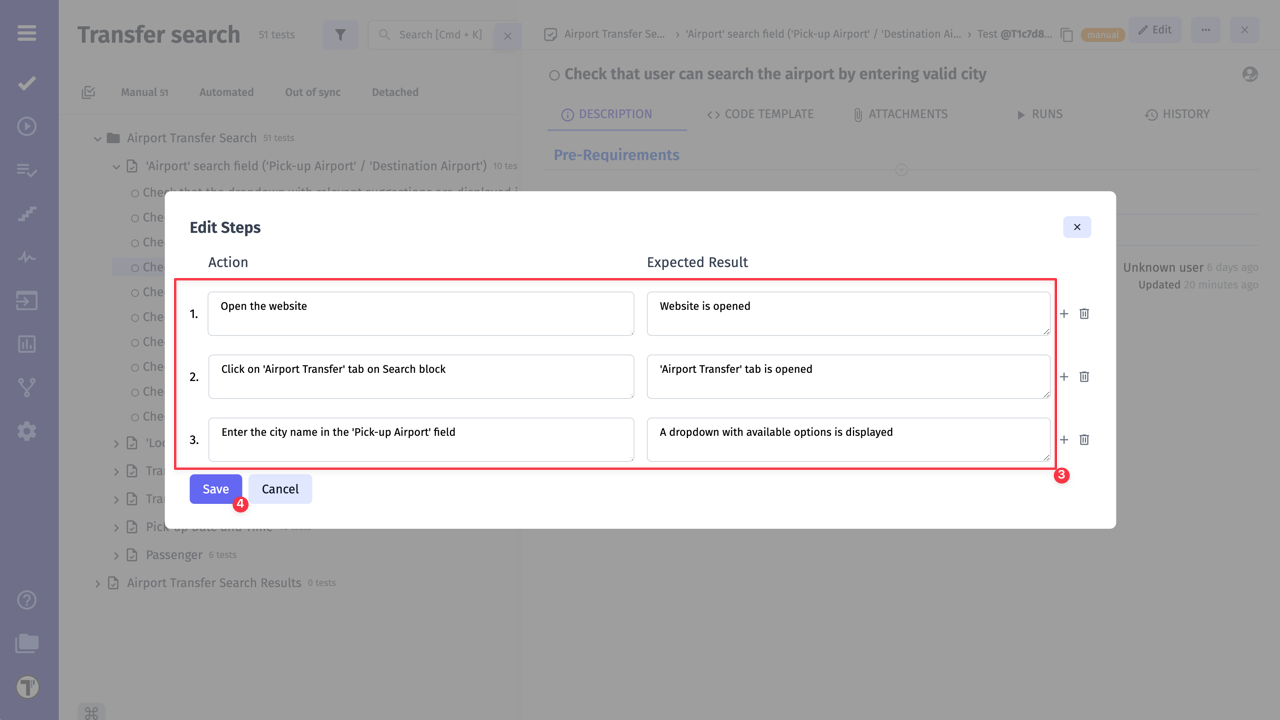
Task: Save the edited steps
Action: click(215, 489)
